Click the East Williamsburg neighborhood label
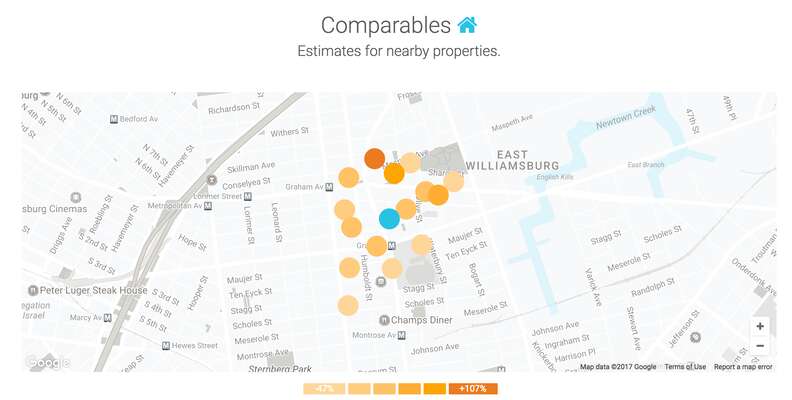Screen dimensions: 792x400 coord(512,160)
